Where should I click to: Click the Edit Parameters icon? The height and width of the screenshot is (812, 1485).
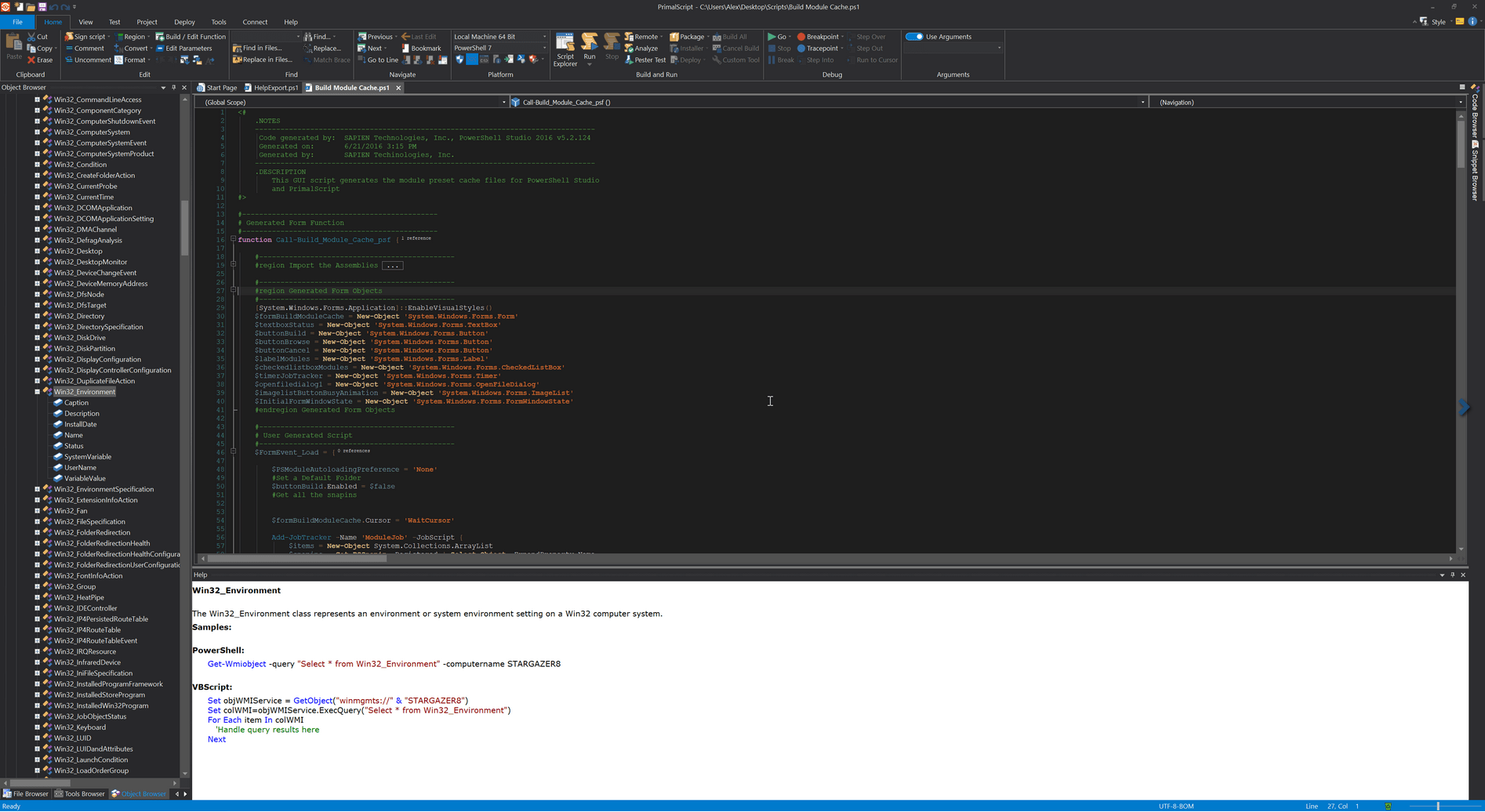(160, 49)
